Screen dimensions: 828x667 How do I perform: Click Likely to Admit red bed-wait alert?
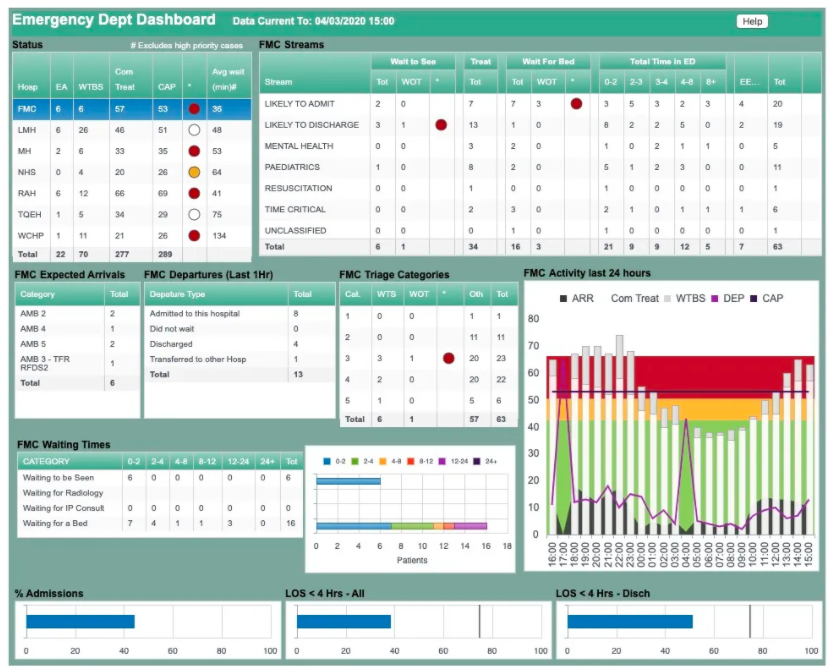pyautogui.click(x=576, y=104)
